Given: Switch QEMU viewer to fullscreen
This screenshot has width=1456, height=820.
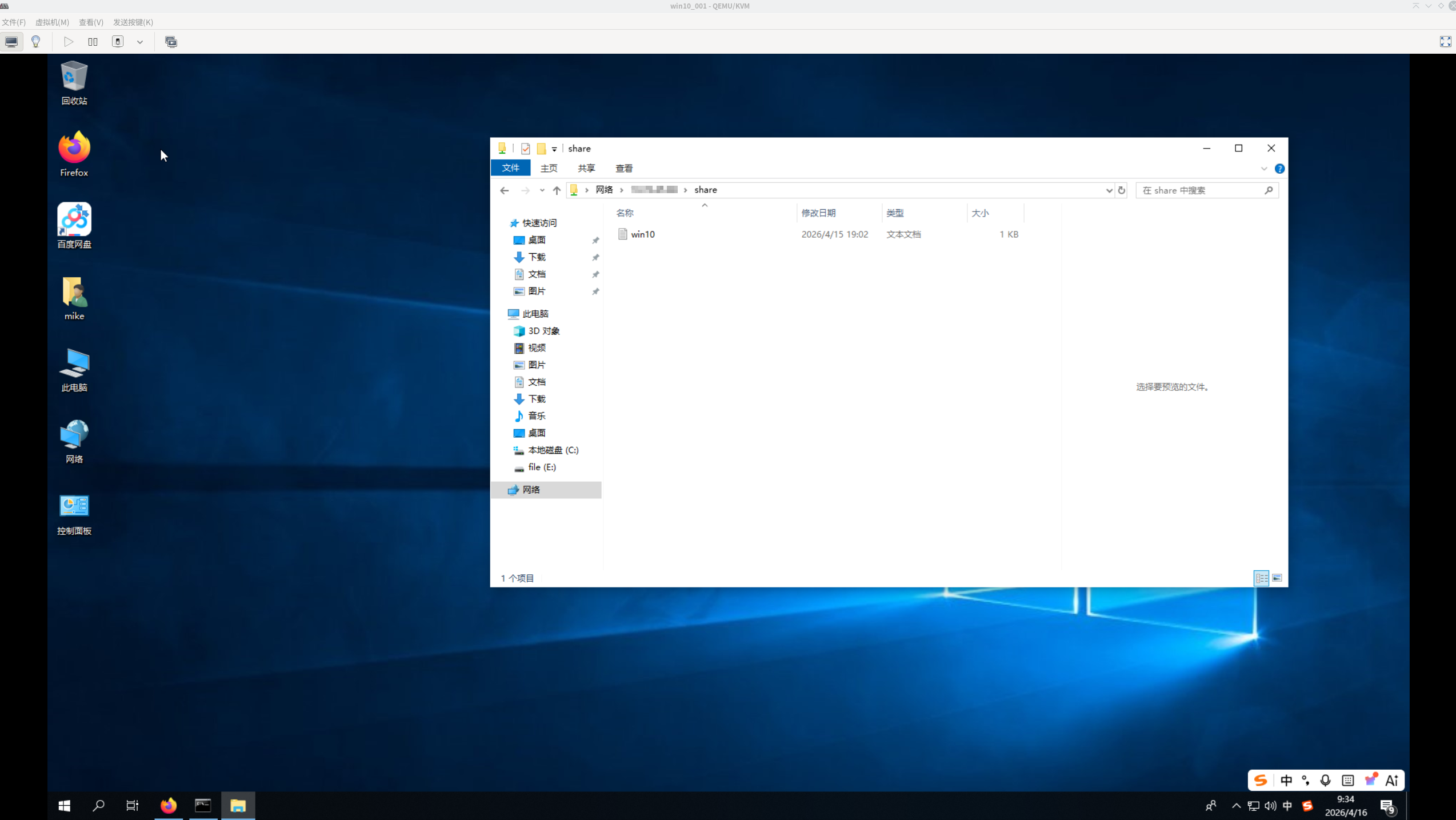Looking at the screenshot, I should (x=1445, y=42).
